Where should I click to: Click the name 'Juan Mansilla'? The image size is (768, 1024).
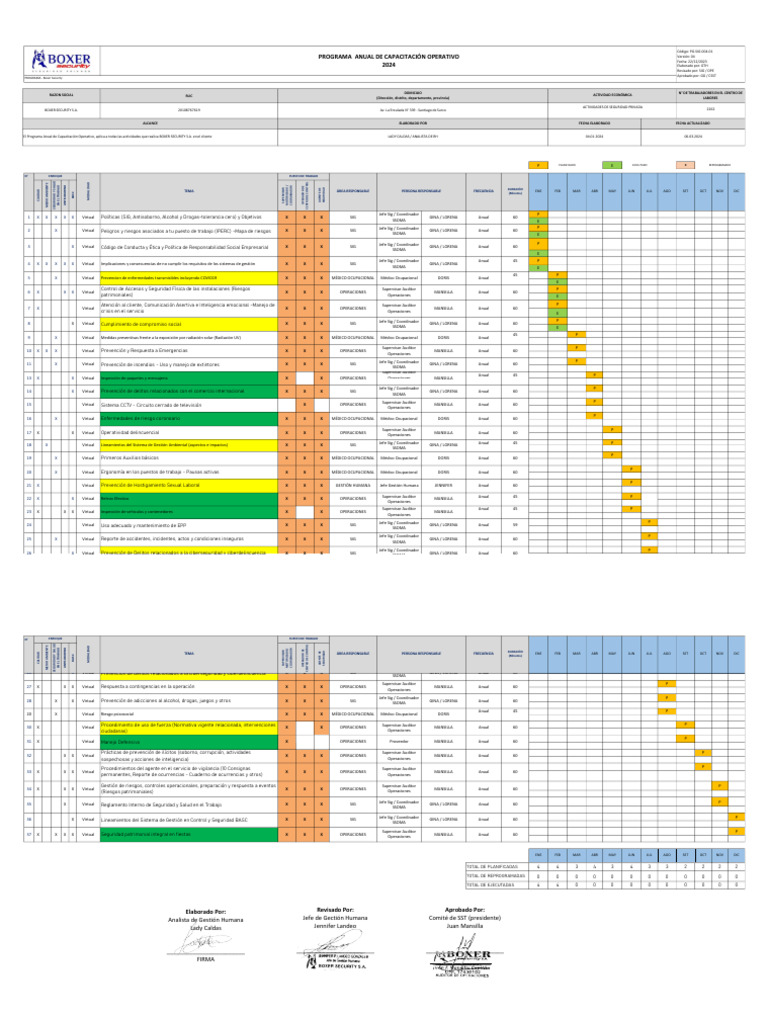coord(465,925)
